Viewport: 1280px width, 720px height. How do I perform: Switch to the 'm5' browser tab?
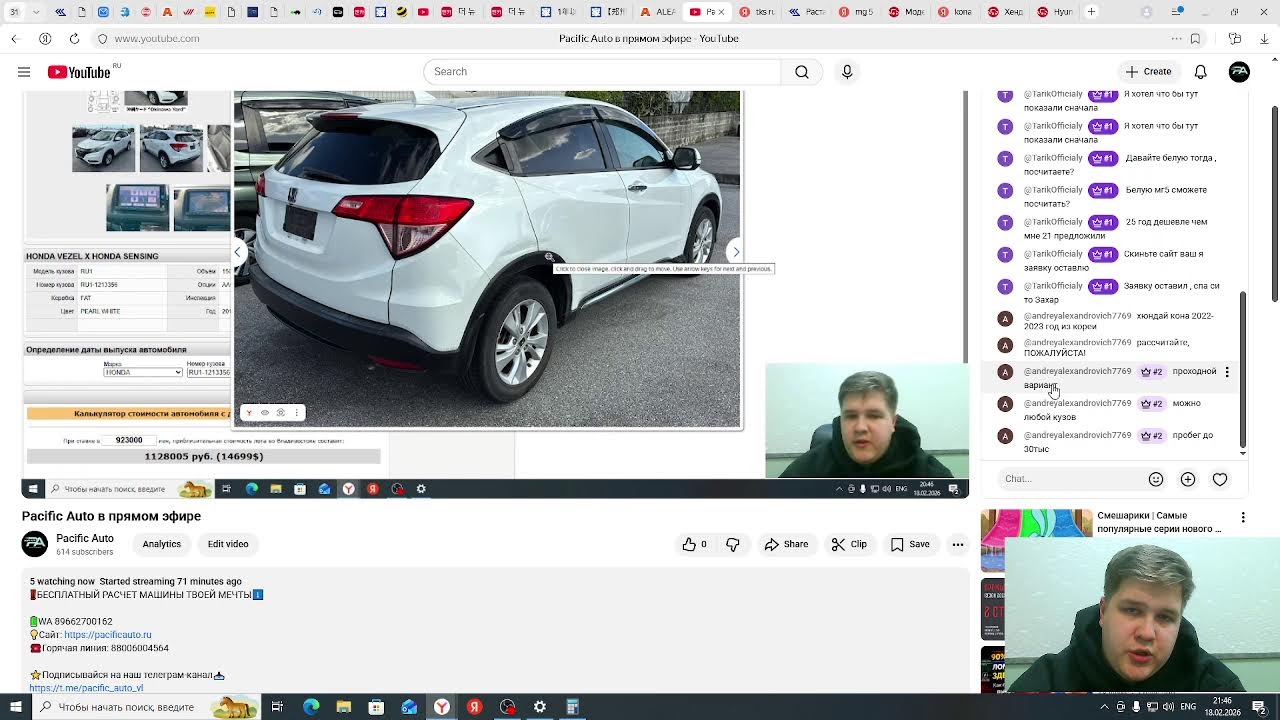pyautogui.click(x=857, y=12)
